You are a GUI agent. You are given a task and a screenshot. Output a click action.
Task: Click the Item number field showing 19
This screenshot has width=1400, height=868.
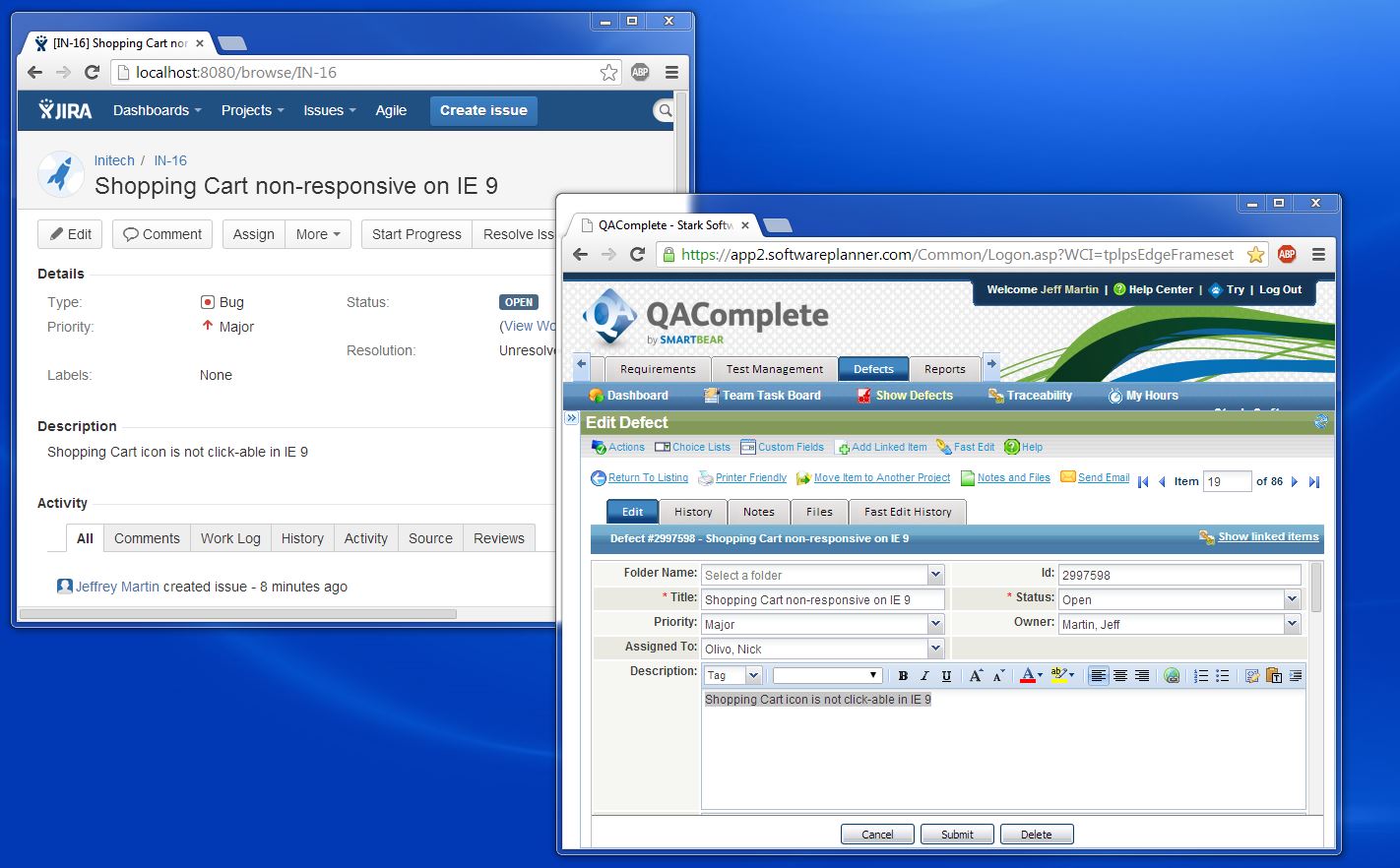[1227, 482]
